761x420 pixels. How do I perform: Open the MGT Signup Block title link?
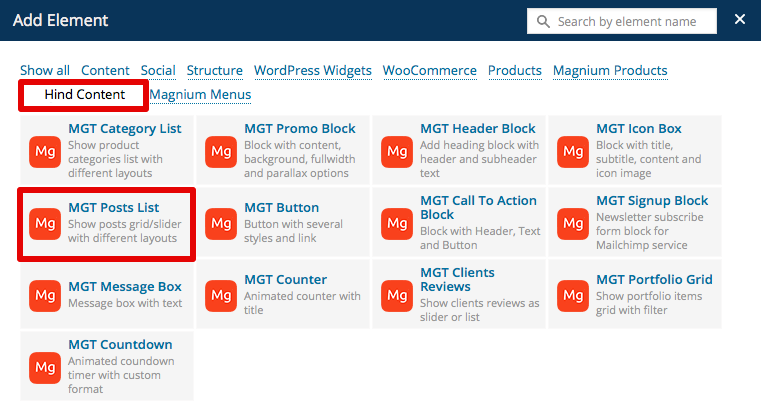point(652,201)
